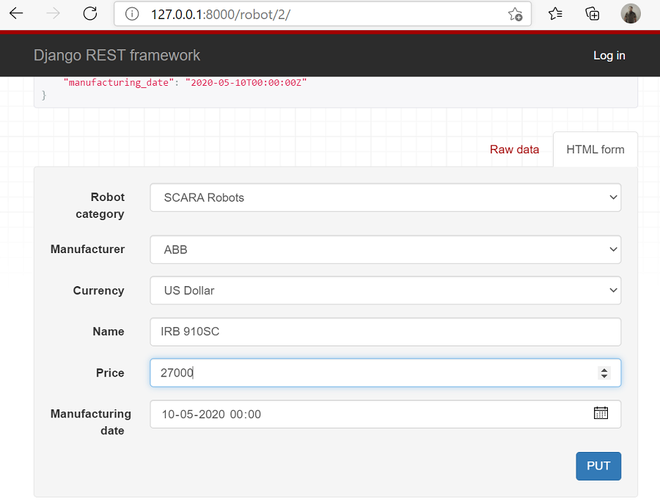This screenshot has width=660, height=504.
Task: Reload the page with the refresh icon
Action: [90, 13]
